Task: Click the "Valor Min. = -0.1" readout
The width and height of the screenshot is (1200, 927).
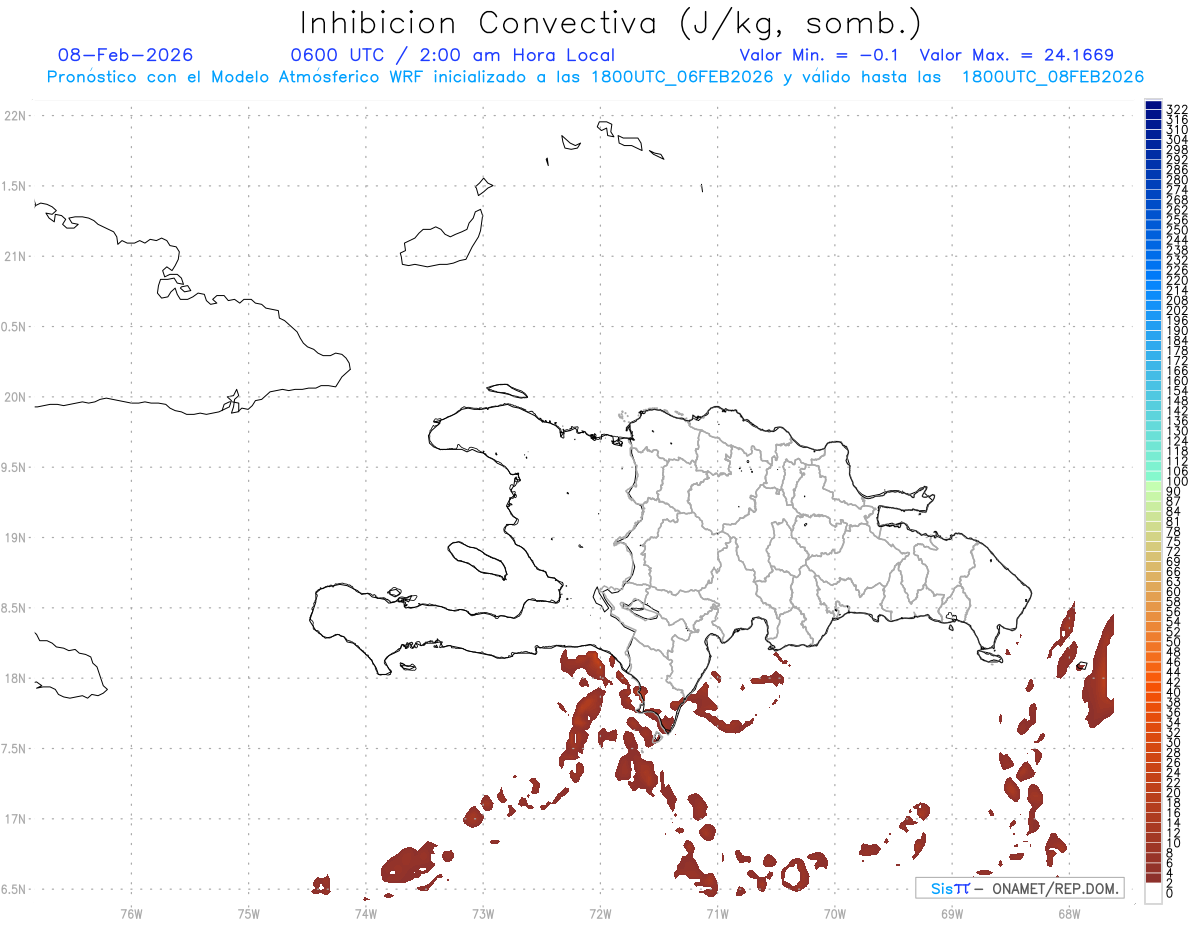Action: (820, 55)
